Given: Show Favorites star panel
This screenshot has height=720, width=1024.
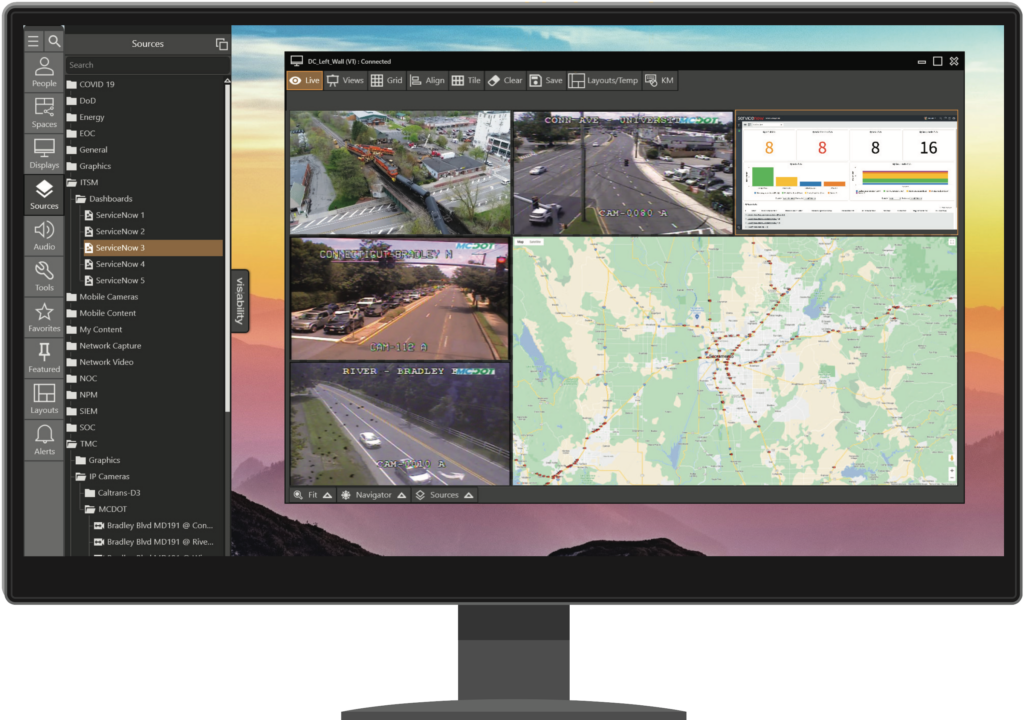Looking at the screenshot, I should tap(44, 318).
